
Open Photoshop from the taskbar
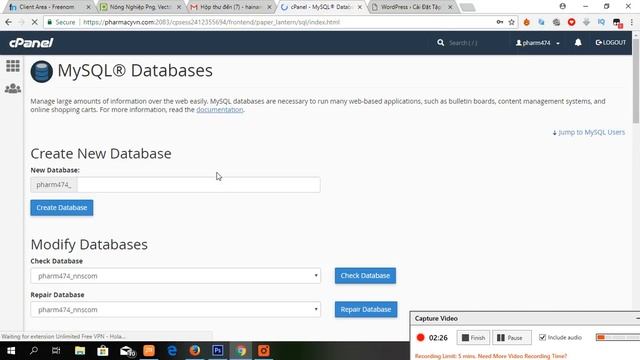click(218, 351)
